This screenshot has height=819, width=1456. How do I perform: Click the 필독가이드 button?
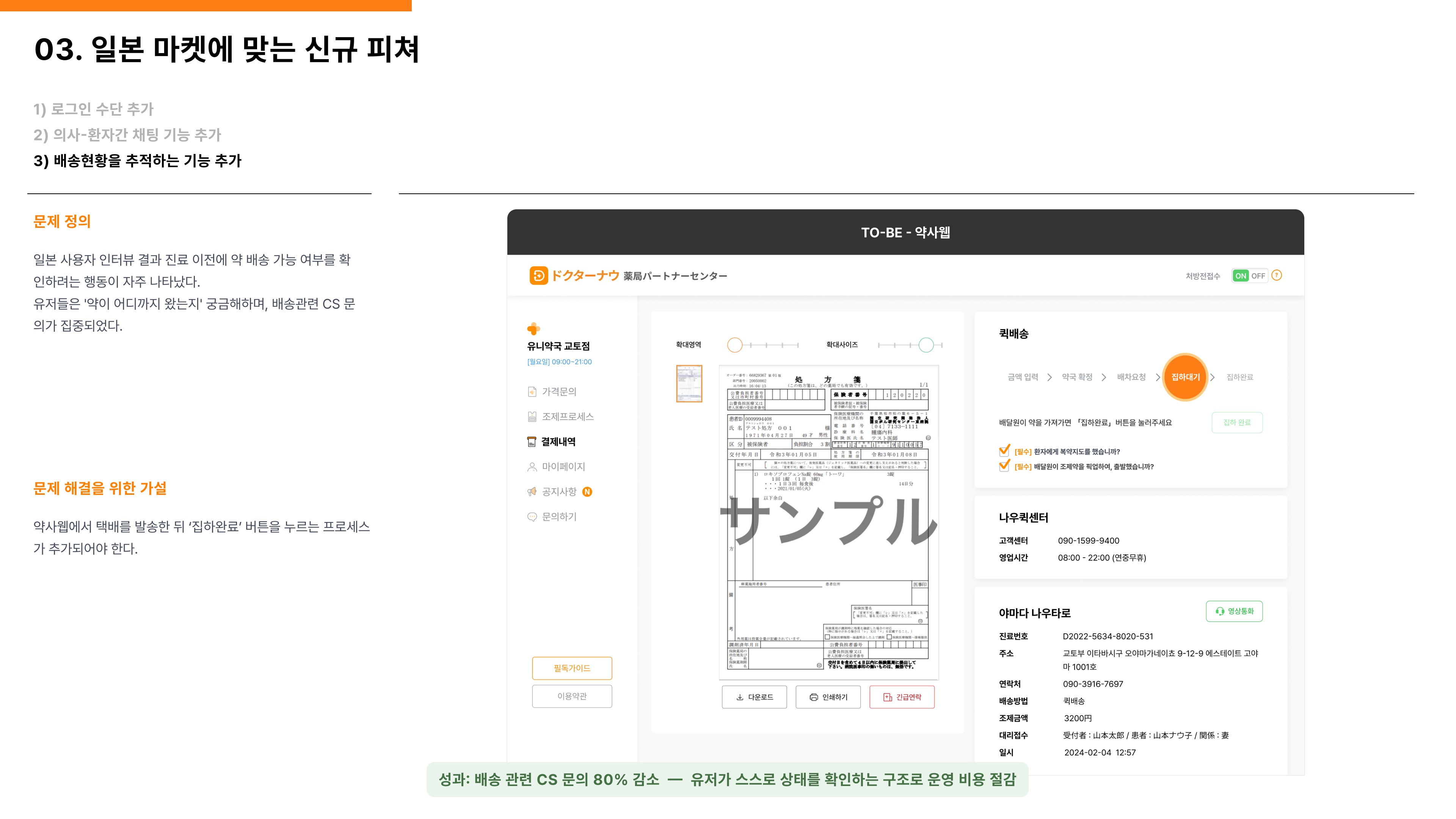click(572, 668)
